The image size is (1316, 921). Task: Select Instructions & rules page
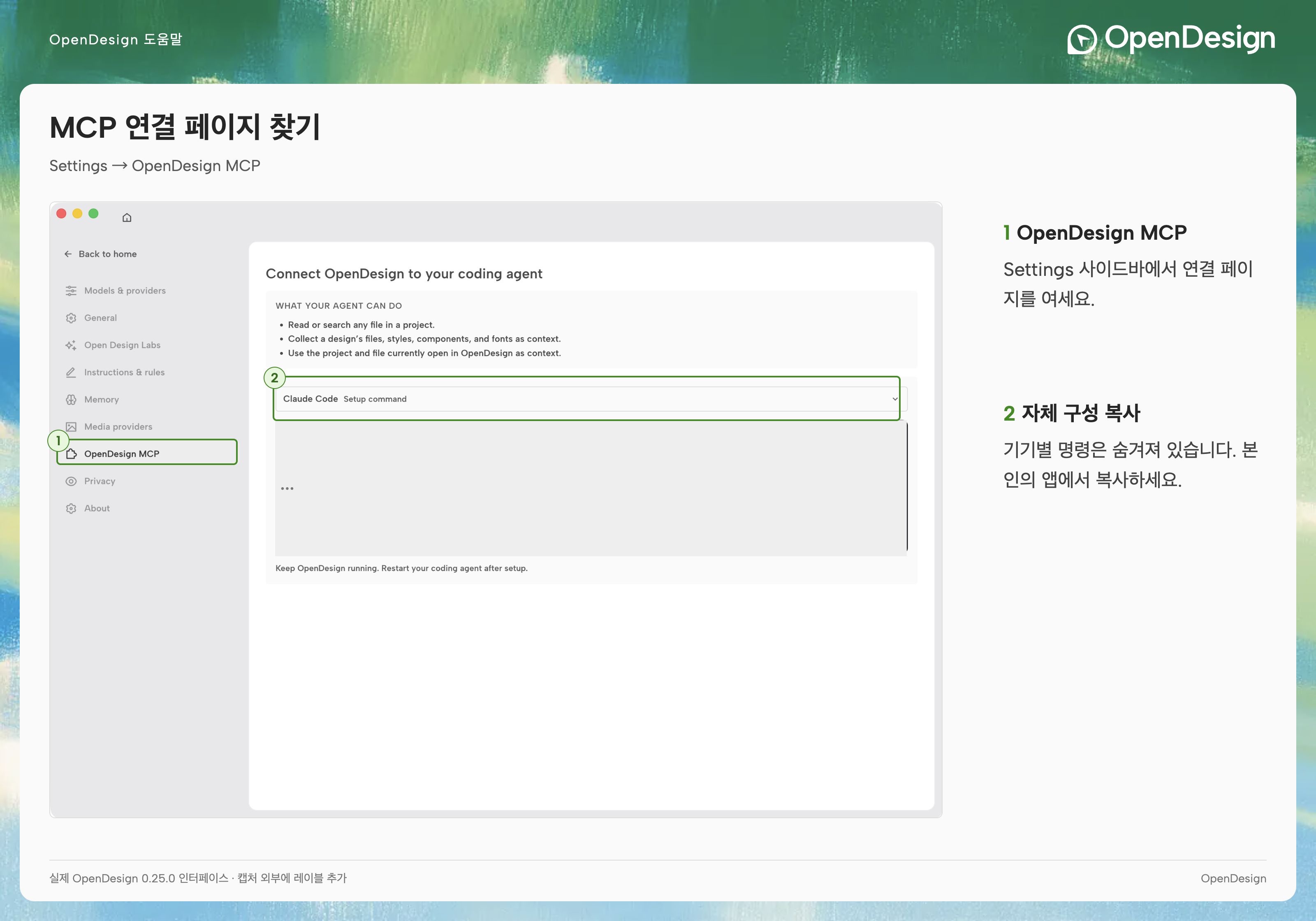tap(147, 373)
